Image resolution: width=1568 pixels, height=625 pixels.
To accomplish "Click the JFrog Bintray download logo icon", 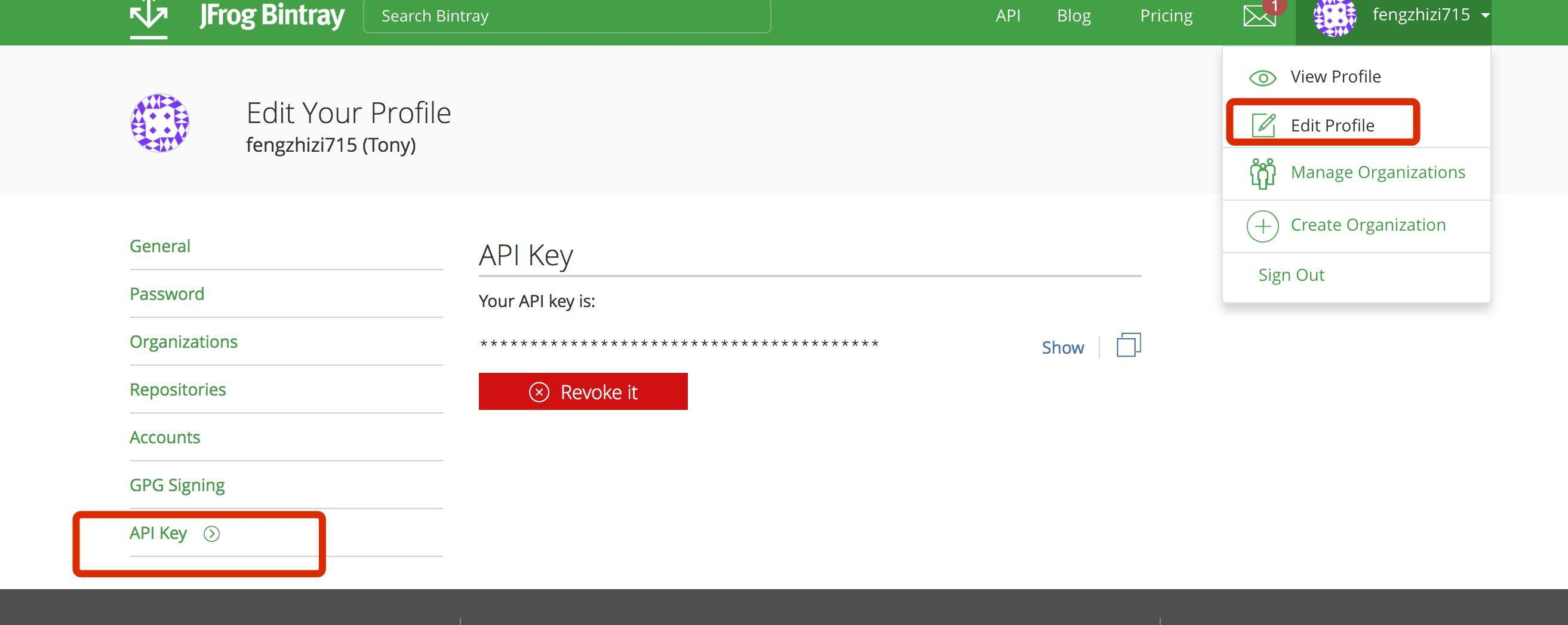I will point(149,19).
